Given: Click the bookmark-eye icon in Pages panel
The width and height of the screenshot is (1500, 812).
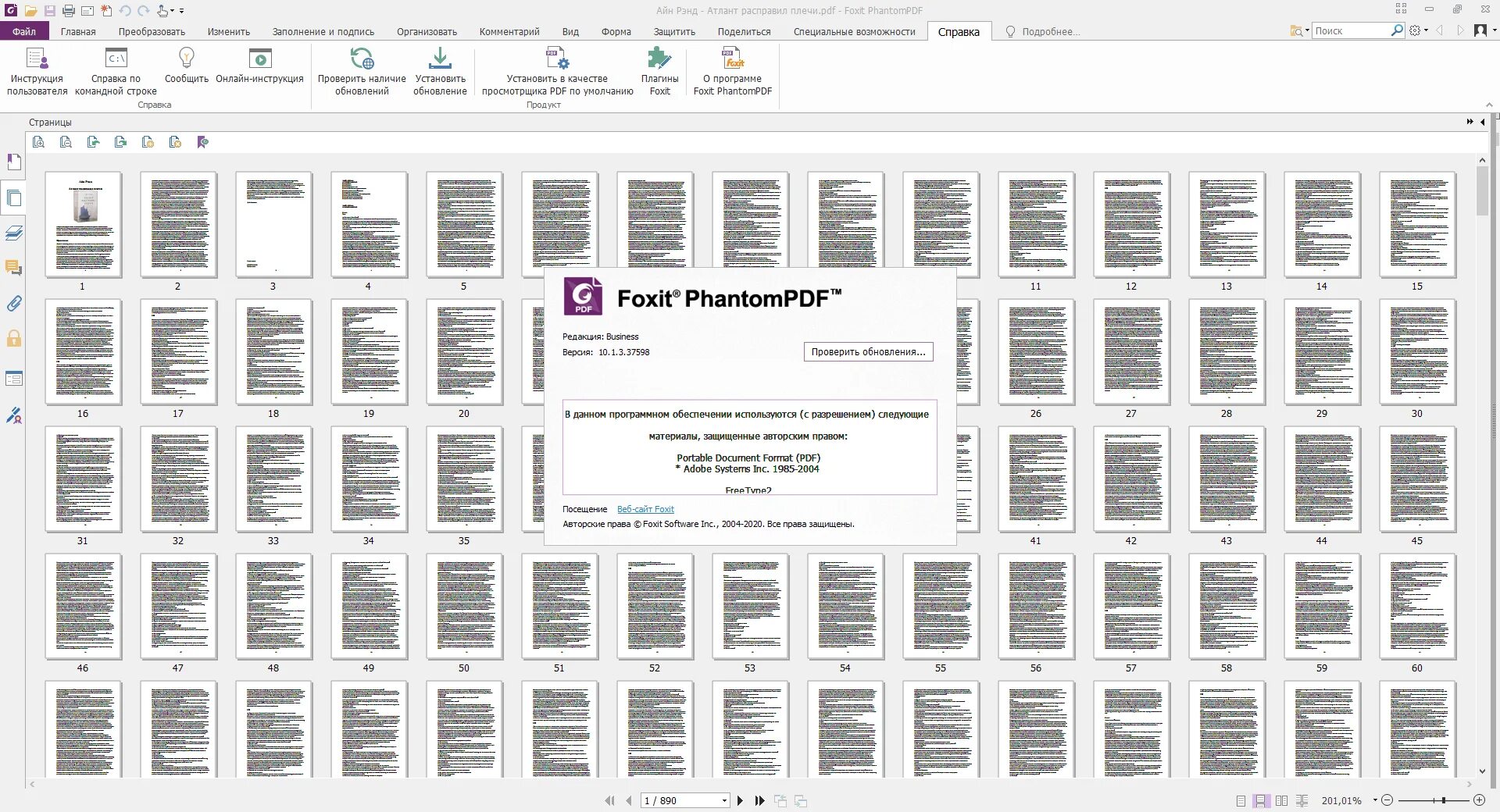Looking at the screenshot, I should 202,142.
